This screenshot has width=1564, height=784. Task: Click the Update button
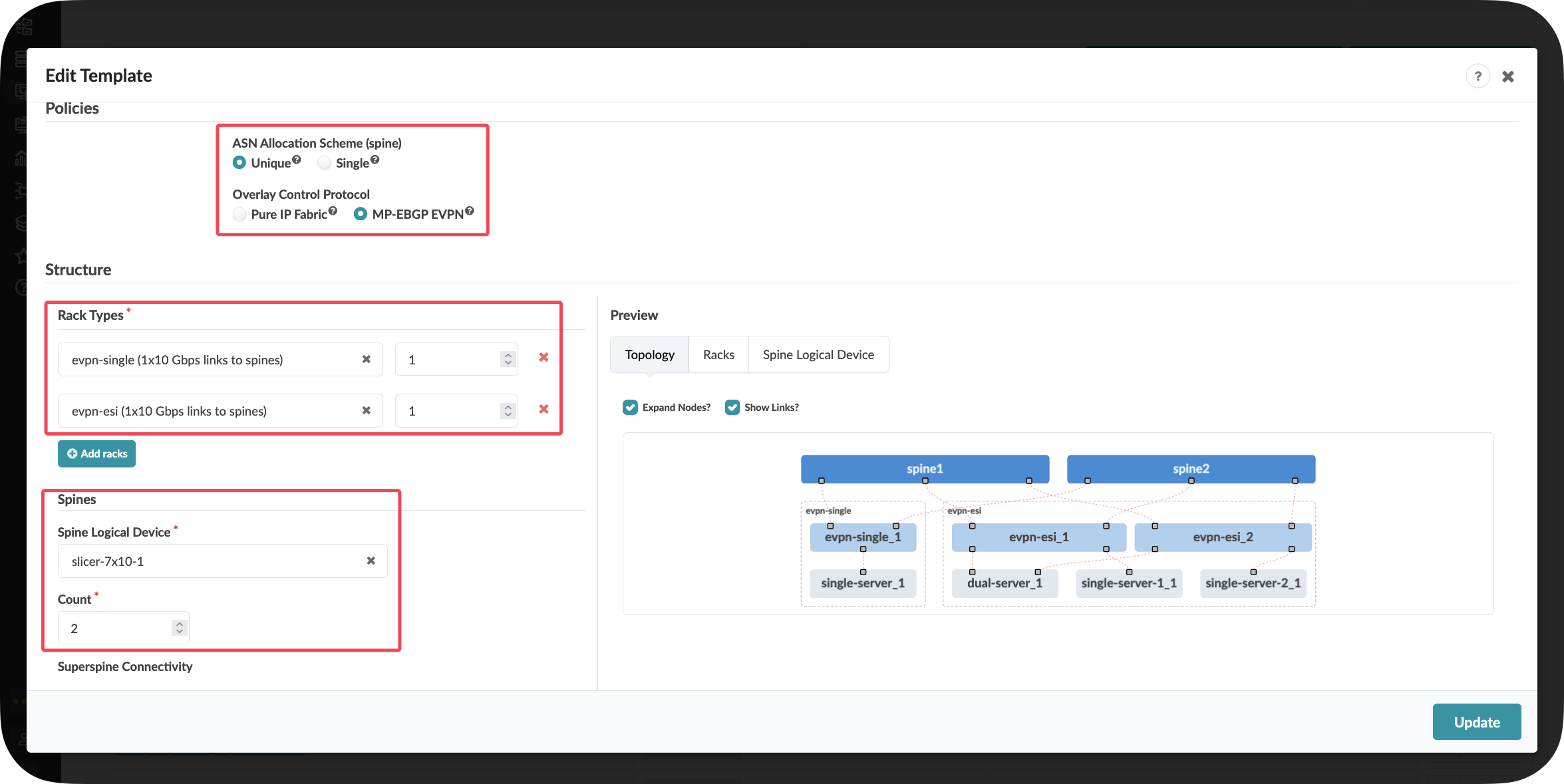click(1476, 722)
